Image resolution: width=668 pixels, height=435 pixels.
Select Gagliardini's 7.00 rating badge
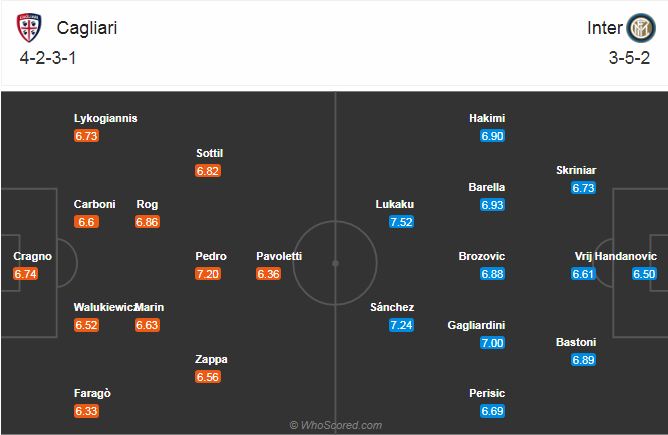[x=492, y=343]
